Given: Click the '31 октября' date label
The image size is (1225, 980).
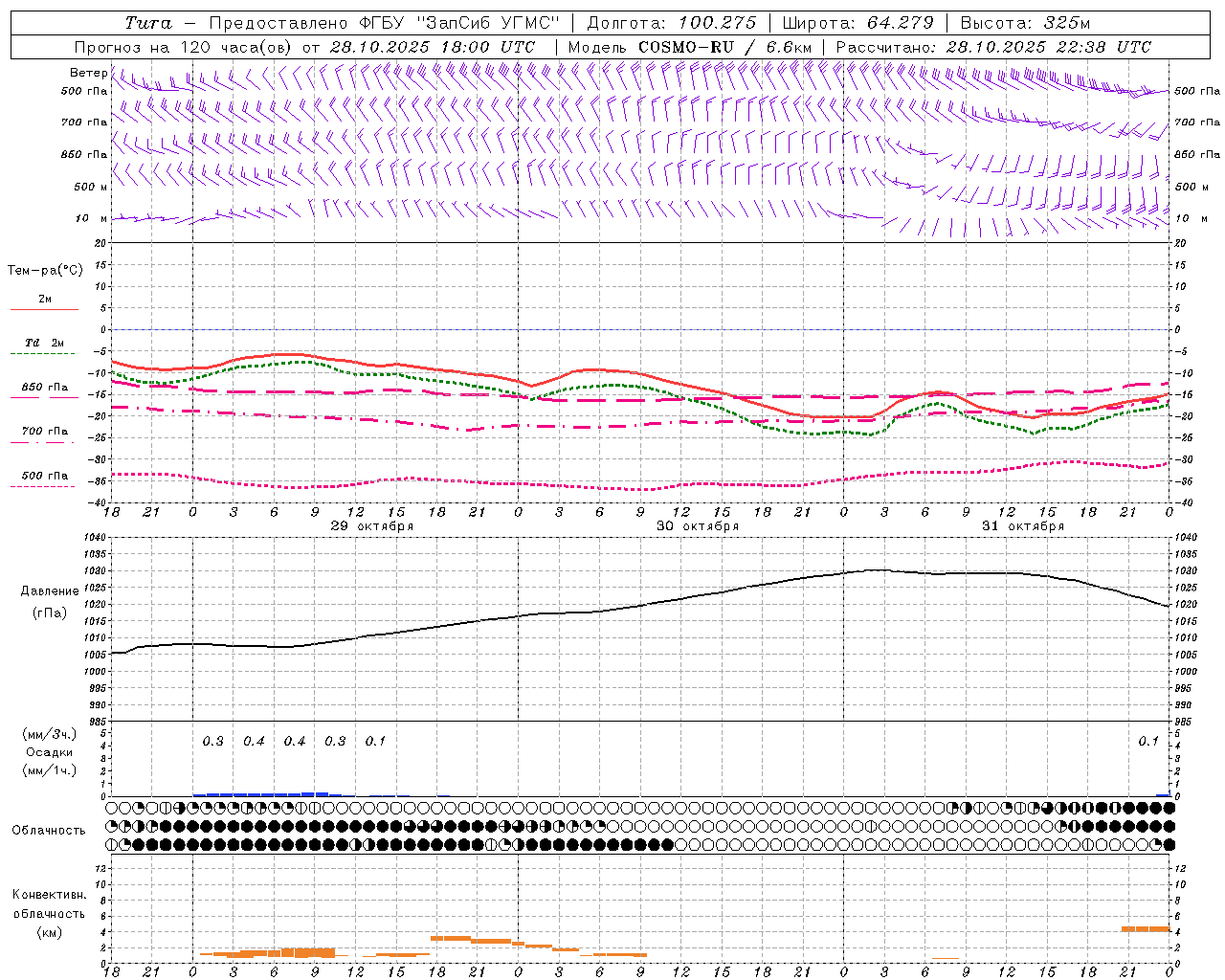Looking at the screenshot, I should coord(1023,526).
